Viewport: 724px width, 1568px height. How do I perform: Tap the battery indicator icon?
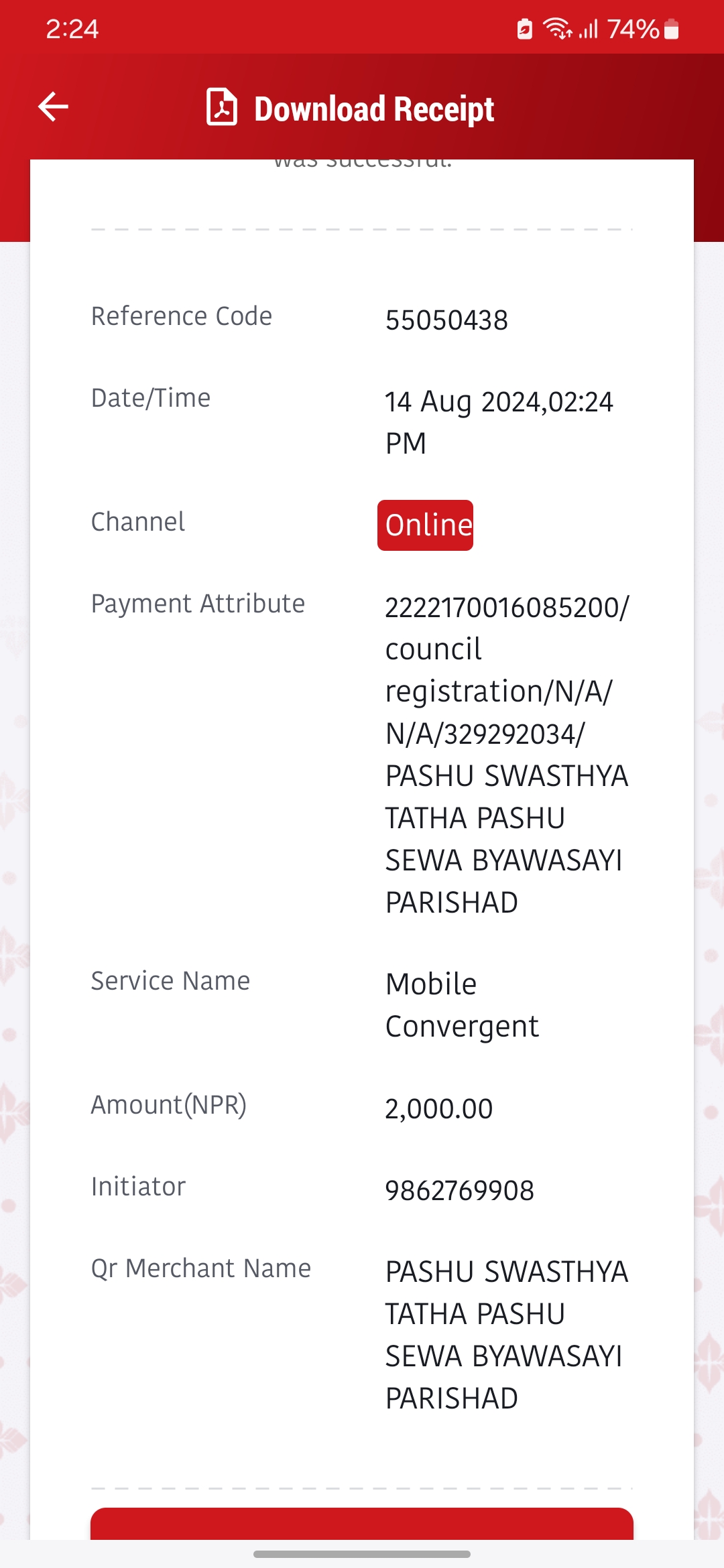pos(672,29)
